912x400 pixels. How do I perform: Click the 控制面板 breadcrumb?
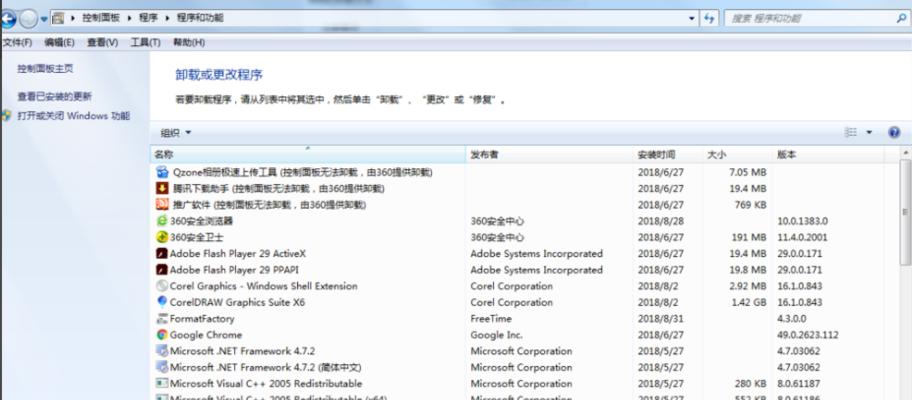click(x=101, y=18)
